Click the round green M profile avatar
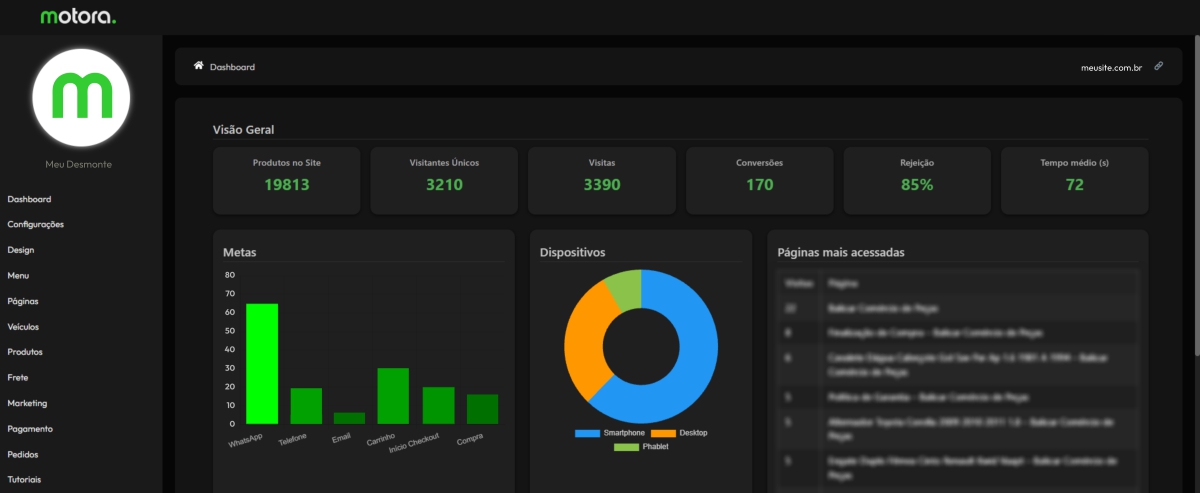This screenshot has width=1200, height=493. 81,96
